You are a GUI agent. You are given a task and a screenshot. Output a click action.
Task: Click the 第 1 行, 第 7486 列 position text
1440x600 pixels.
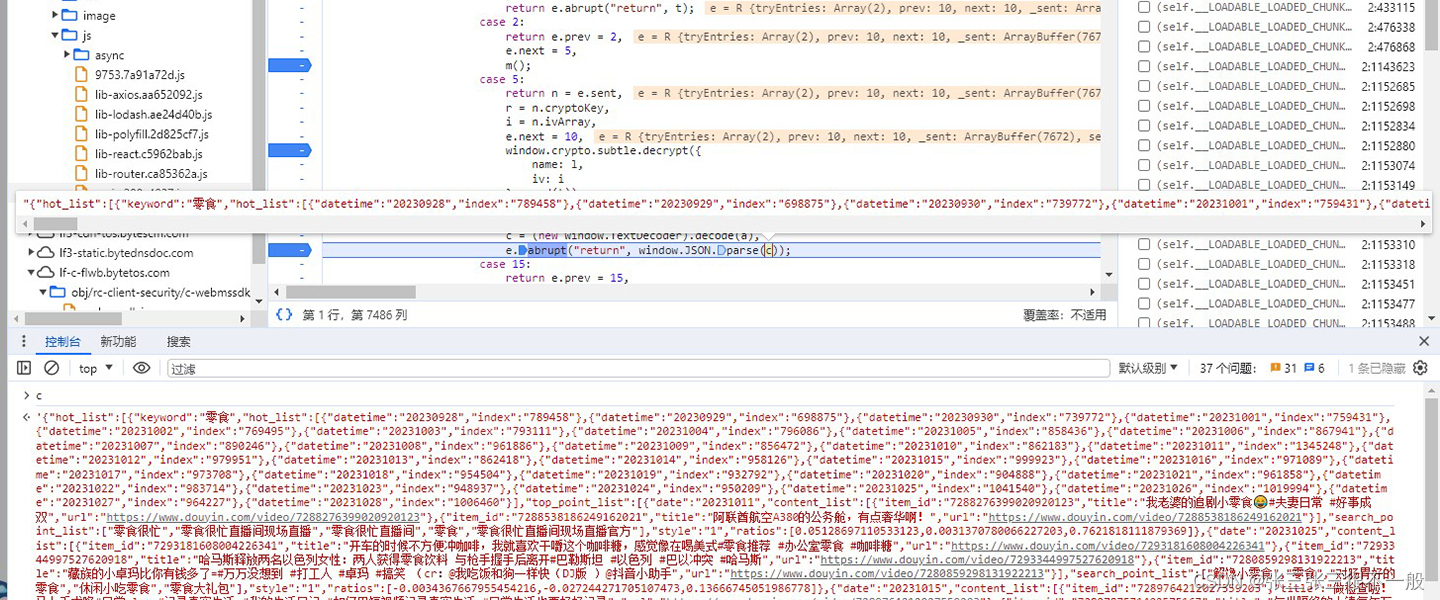[355, 314]
